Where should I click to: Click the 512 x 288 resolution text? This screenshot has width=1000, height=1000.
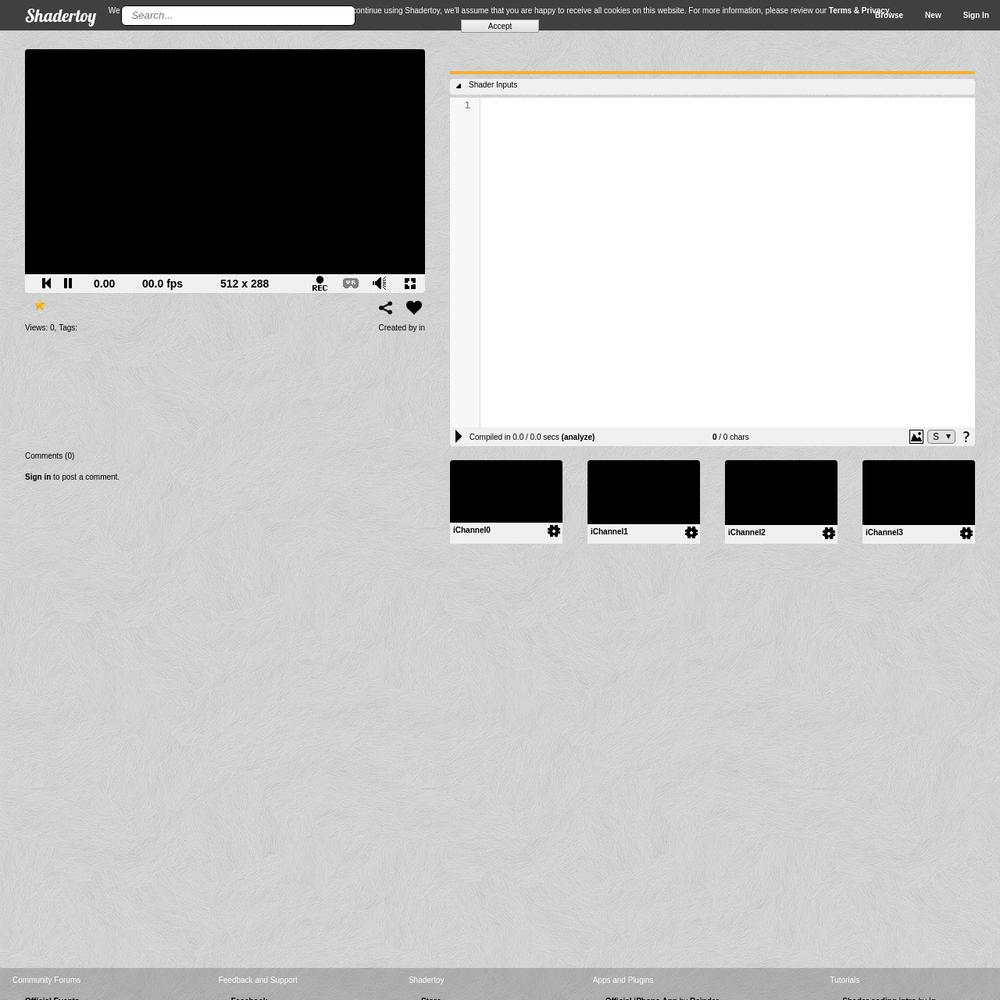pyautogui.click(x=244, y=284)
